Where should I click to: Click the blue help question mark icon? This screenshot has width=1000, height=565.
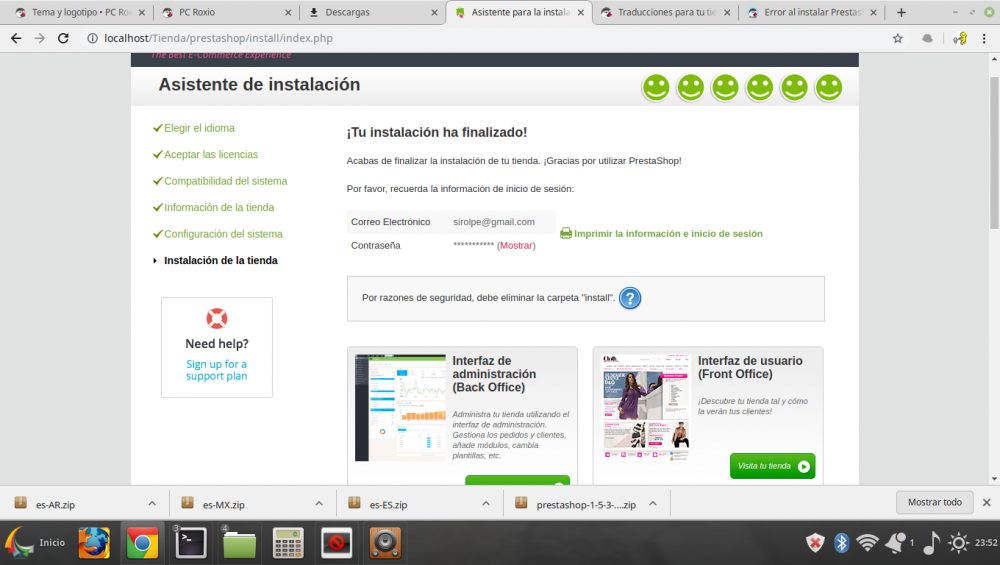click(x=629, y=298)
